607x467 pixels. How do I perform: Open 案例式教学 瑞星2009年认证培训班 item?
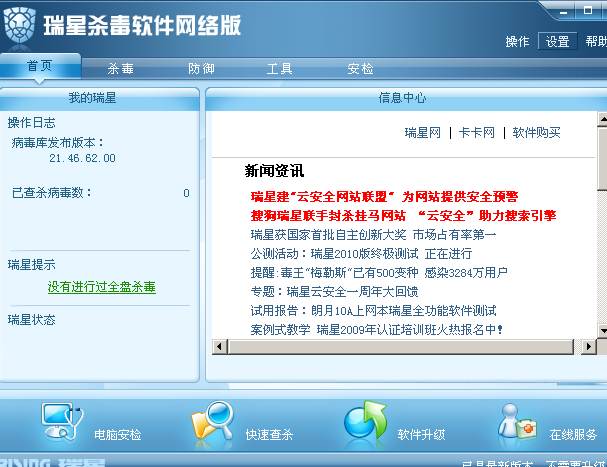click(376, 330)
